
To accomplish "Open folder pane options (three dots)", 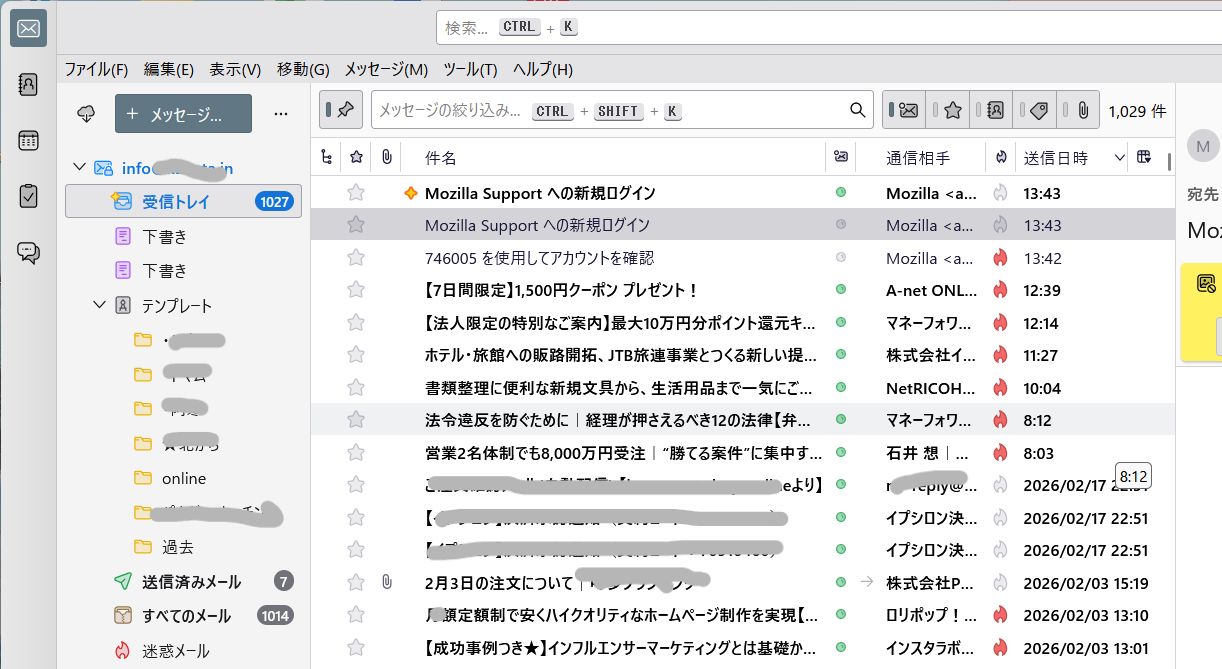I will click(x=281, y=114).
